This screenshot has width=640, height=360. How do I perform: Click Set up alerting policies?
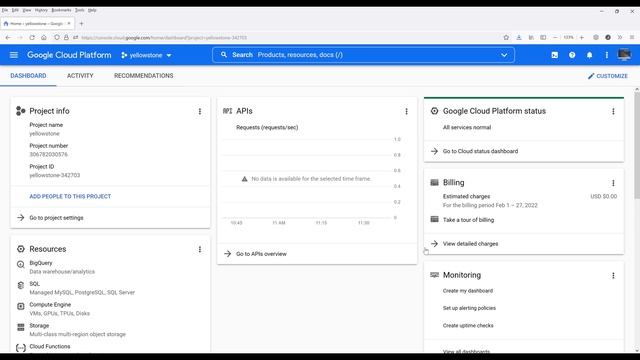(469, 308)
